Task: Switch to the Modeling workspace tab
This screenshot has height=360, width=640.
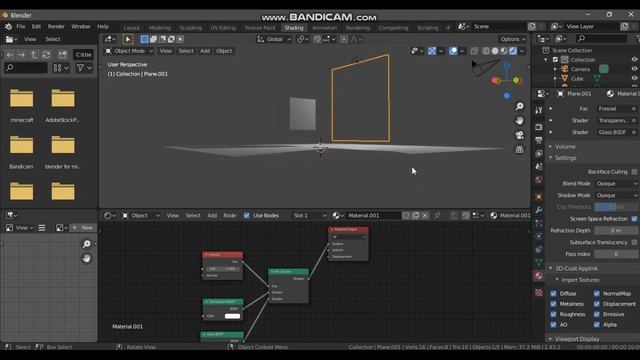Action: click(160, 28)
